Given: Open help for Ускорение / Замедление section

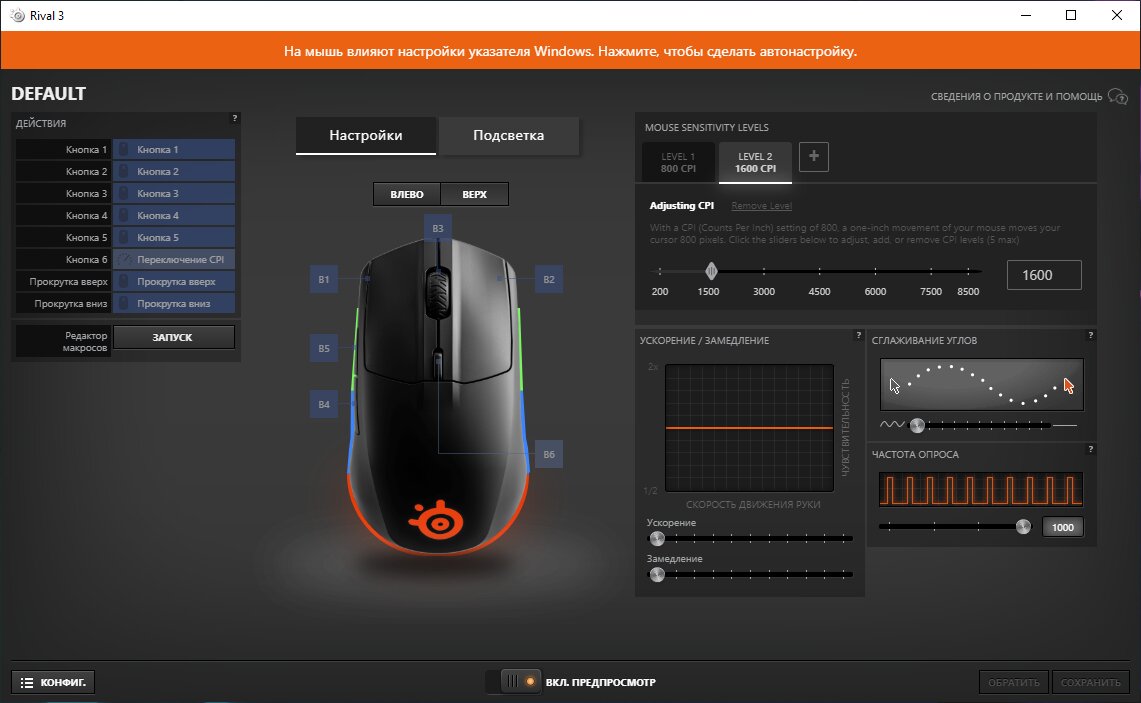Looking at the screenshot, I should click(x=859, y=335).
